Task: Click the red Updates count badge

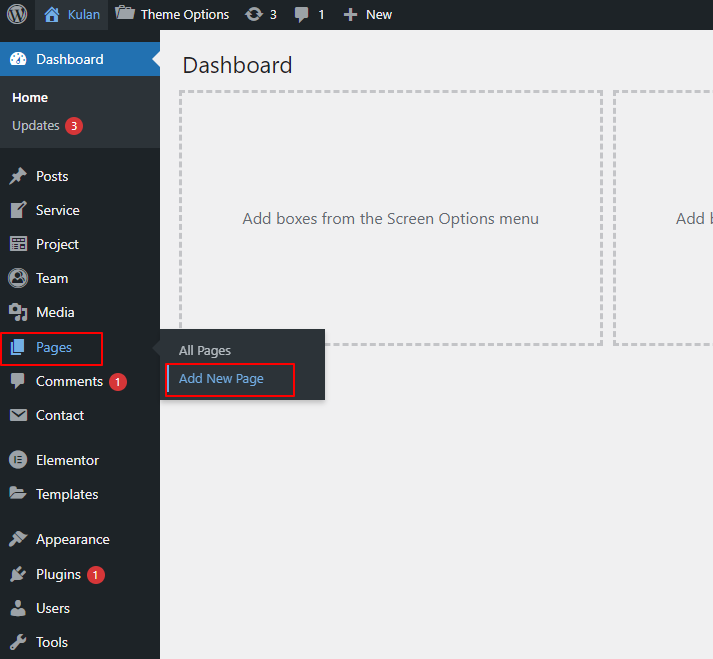Action: point(74,126)
